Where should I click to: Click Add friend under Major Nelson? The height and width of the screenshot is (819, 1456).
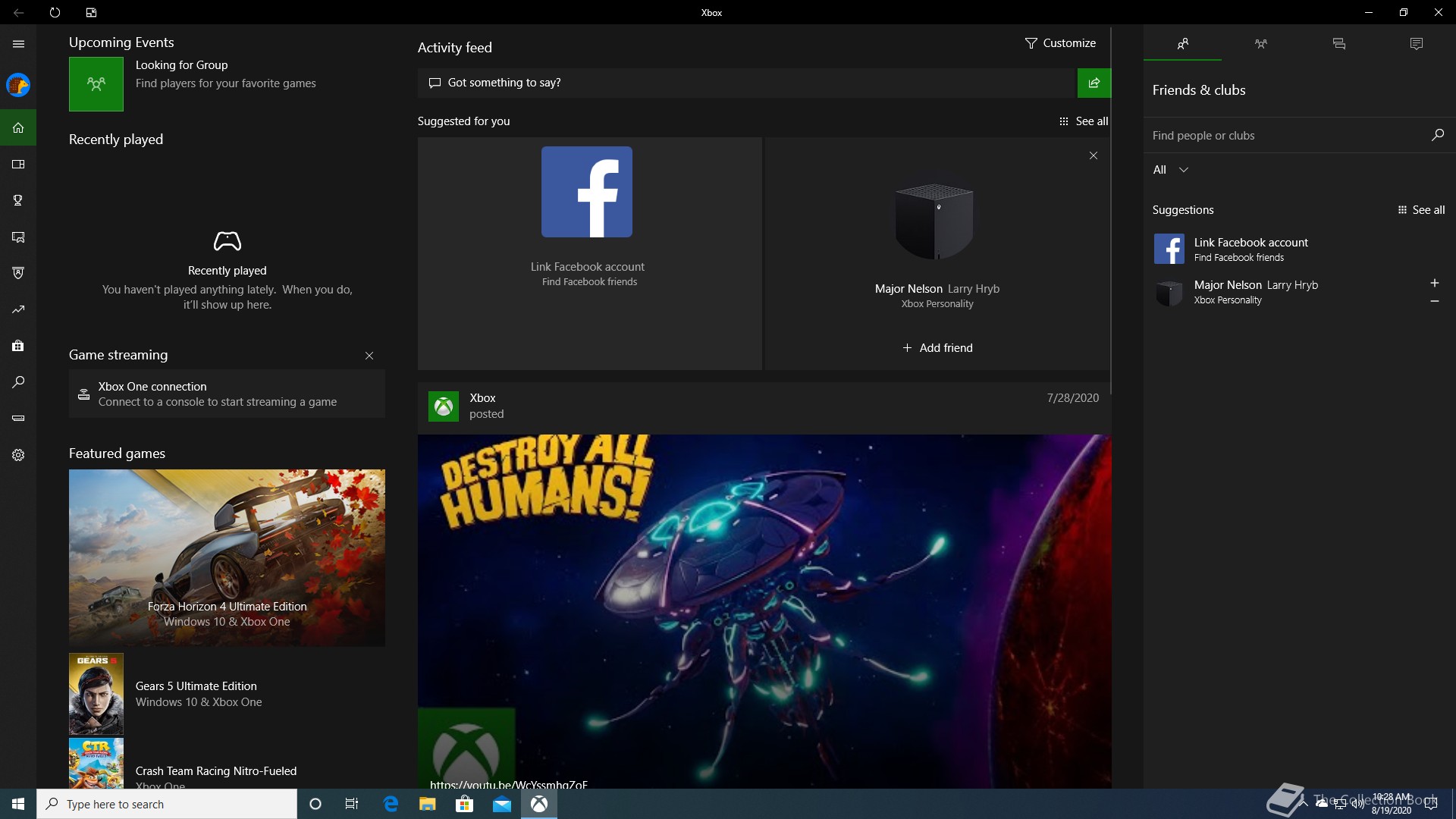pyautogui.click(x=937, y=348)
